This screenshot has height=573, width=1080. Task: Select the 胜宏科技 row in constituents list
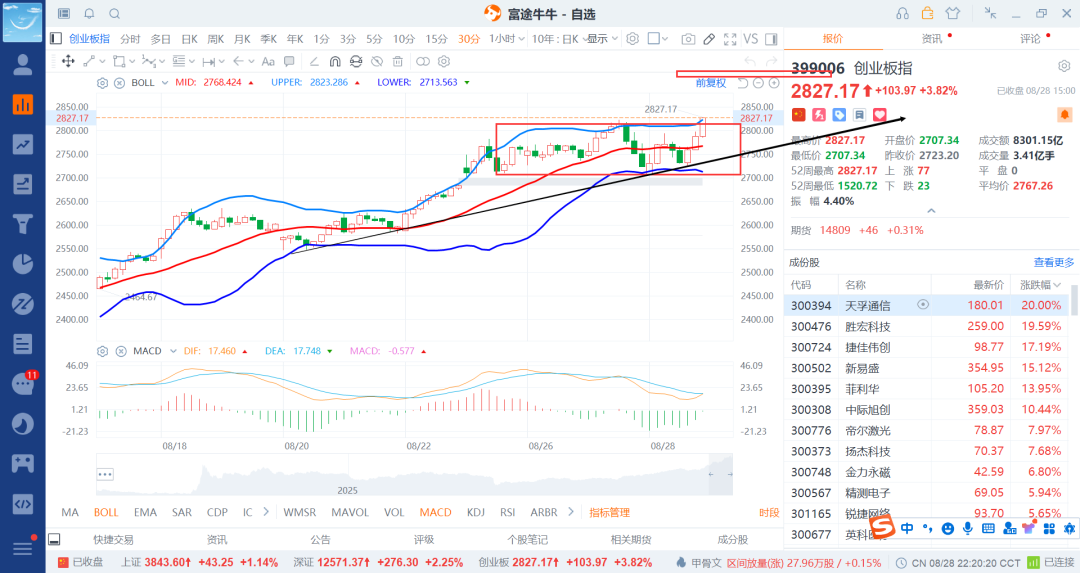tap(926, 326)
